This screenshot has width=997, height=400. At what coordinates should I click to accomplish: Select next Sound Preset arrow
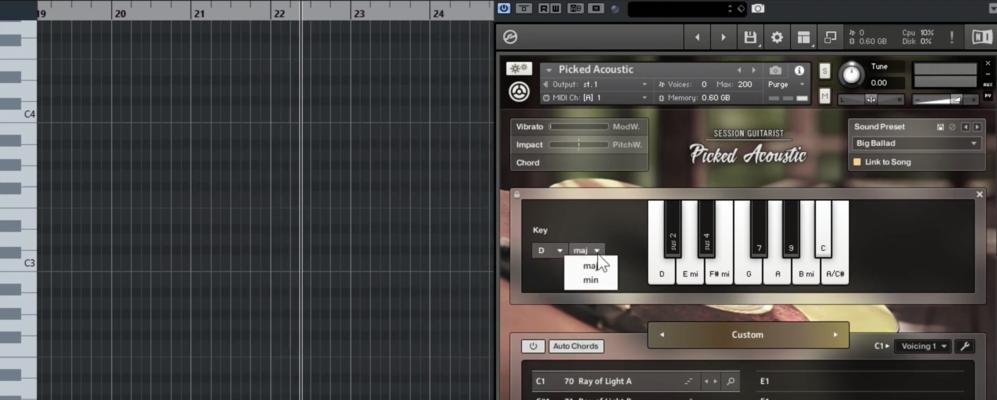(975, 127)
